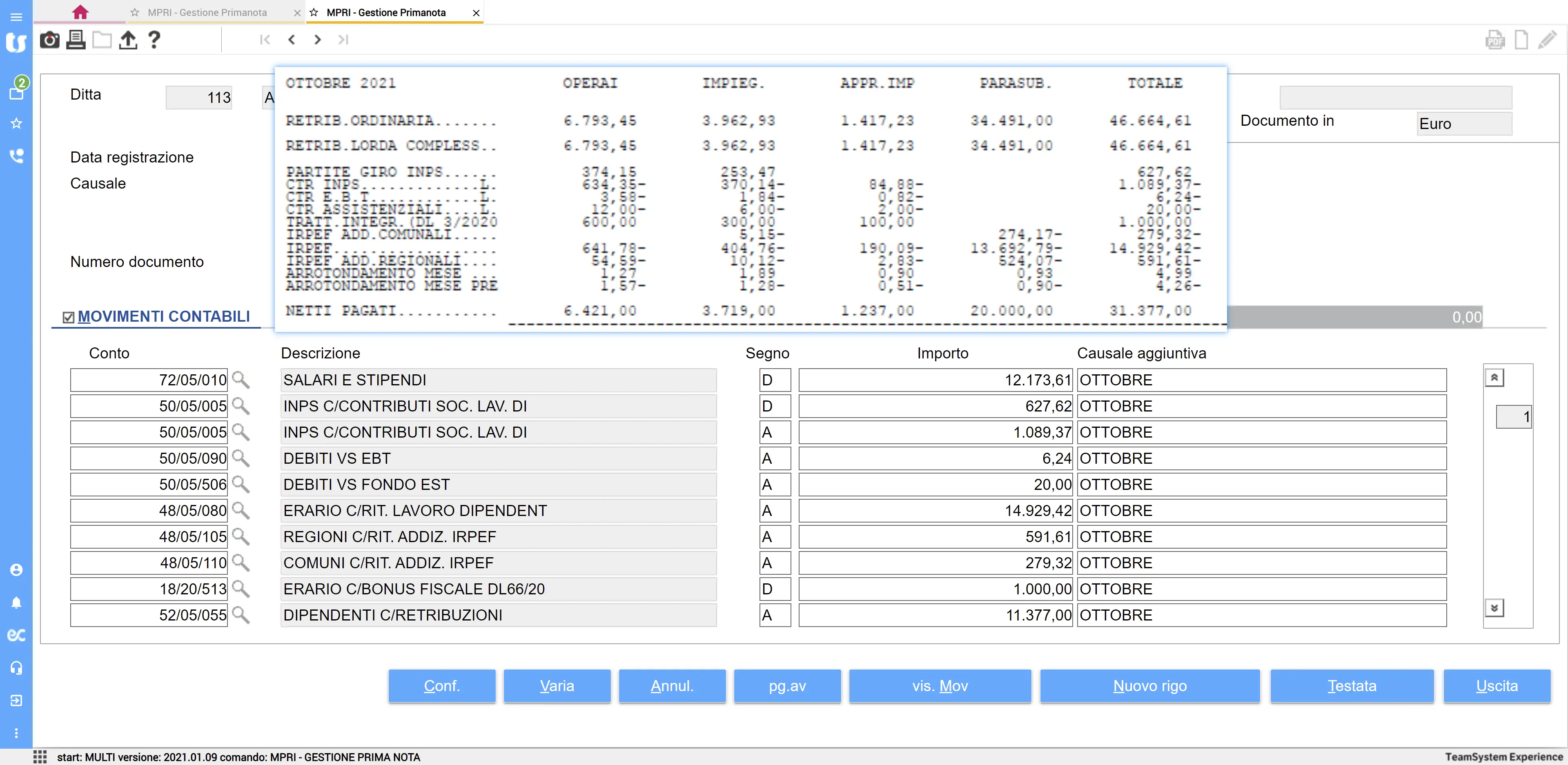This screenshot has width=1568, height=765.
Task: Click the SALARI E STIPENDI importo field
Action: click(x=935, y=380)
